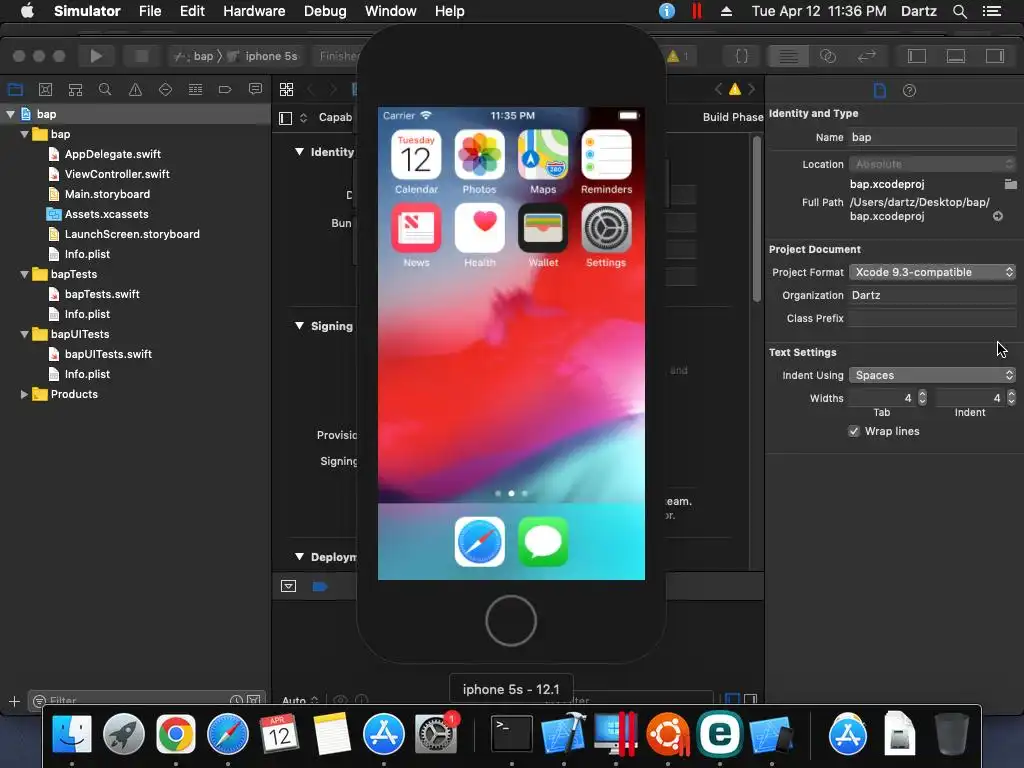Collapse the bapUITests folder
The height and width of the screenshot is (768, 1024).
24,334
